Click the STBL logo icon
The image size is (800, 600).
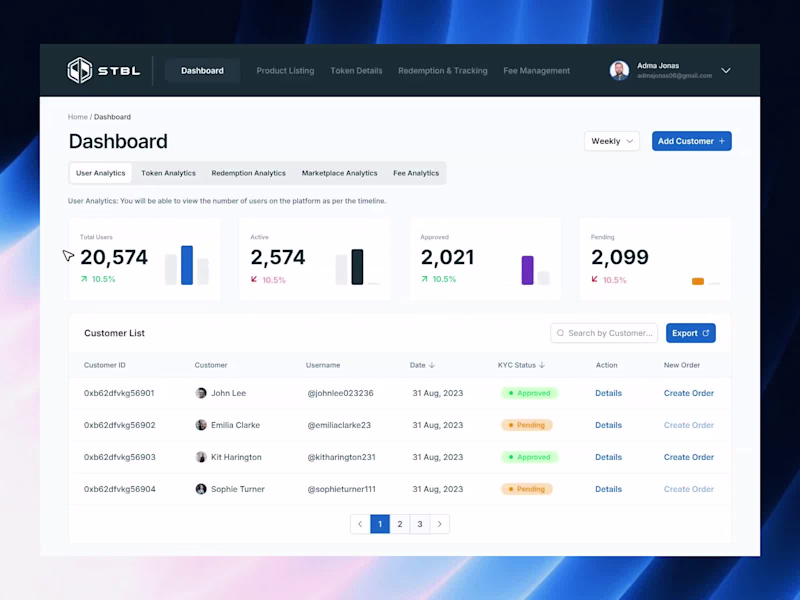(81, 70)
